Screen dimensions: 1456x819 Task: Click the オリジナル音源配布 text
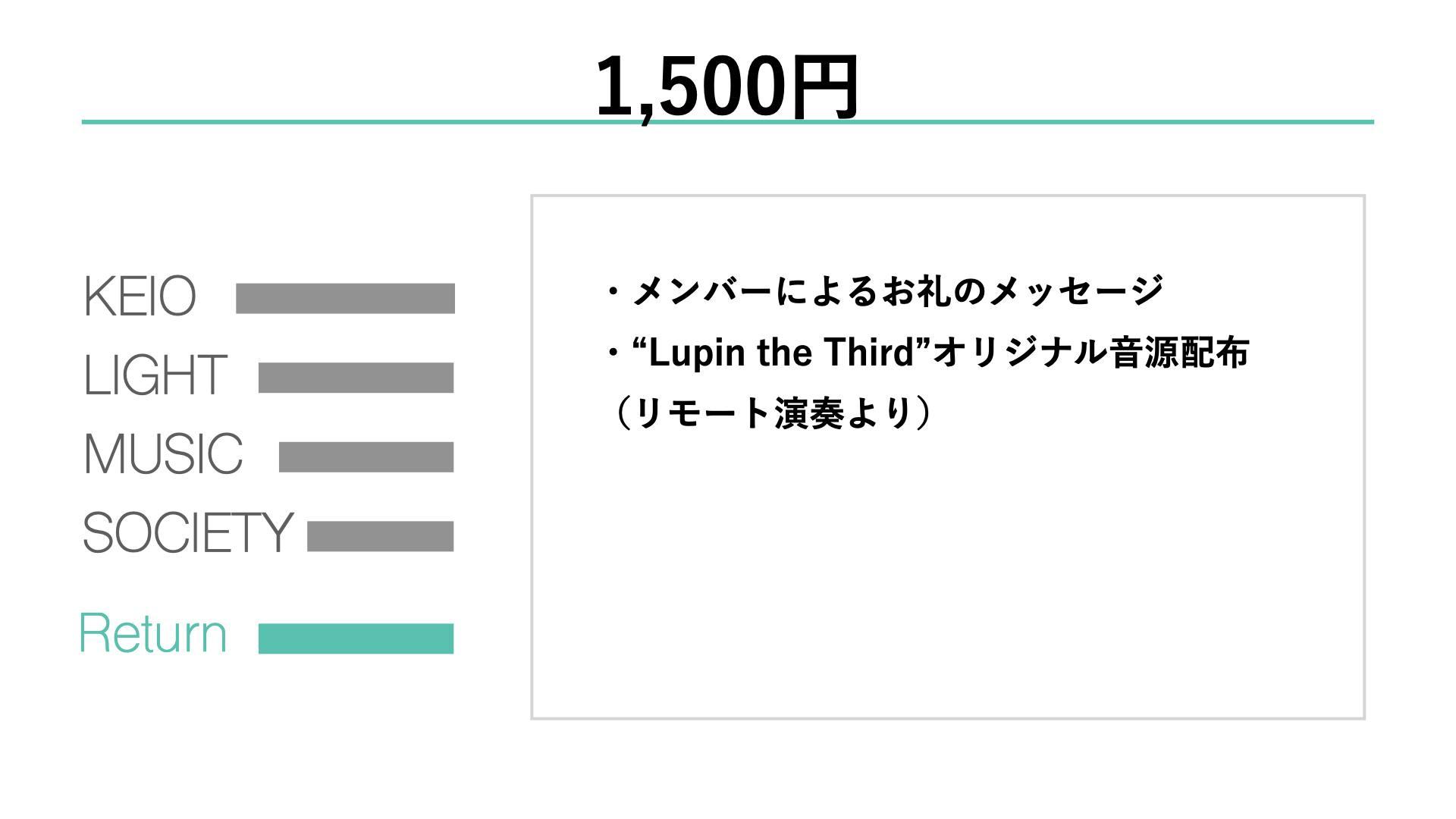1092,353
